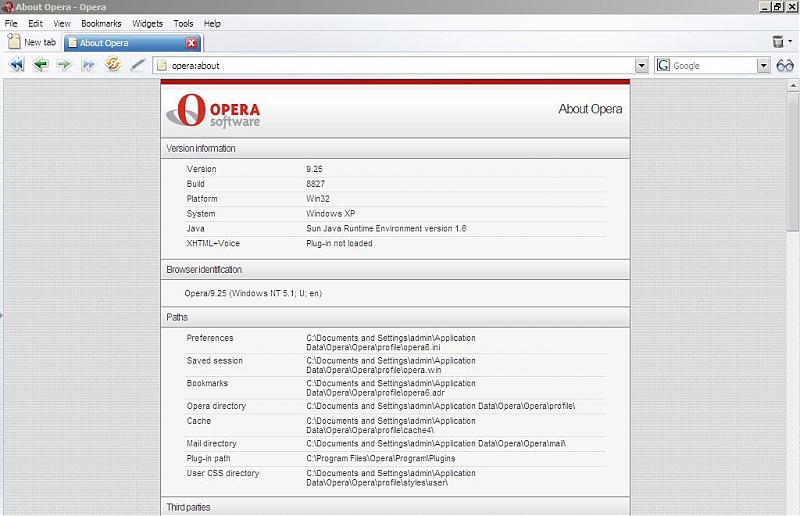The width and height of the screenshot is (800, 516).
Task: Click the Windows XP system value
Action: tap(331, 213)
